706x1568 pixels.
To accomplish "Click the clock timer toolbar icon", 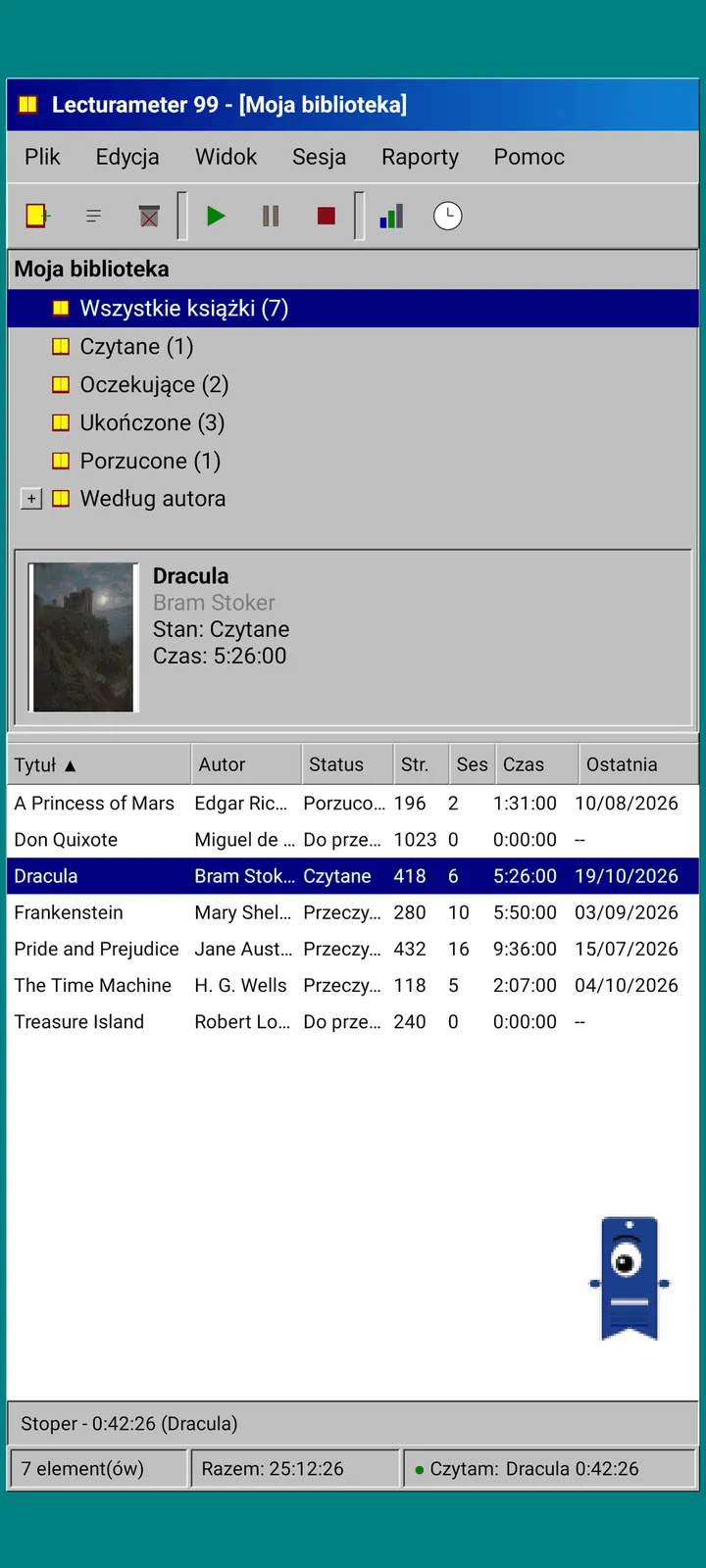I will click(x=448, y=216).
